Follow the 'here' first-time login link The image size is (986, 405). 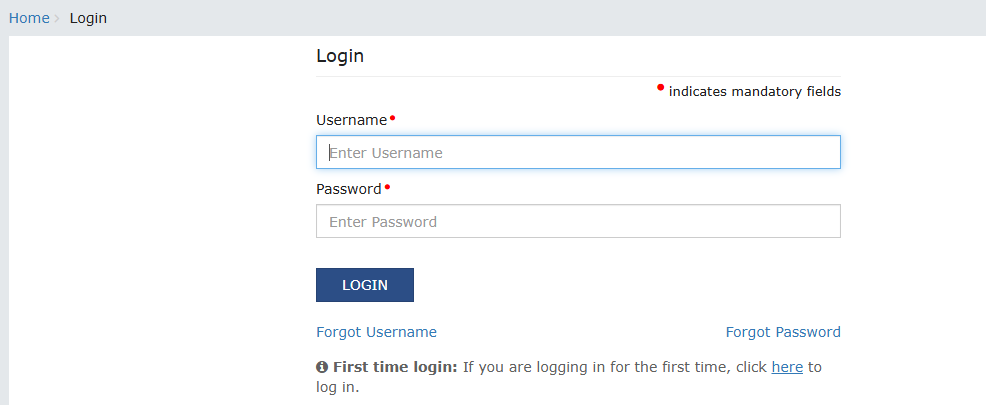click(x=787, y=367)
